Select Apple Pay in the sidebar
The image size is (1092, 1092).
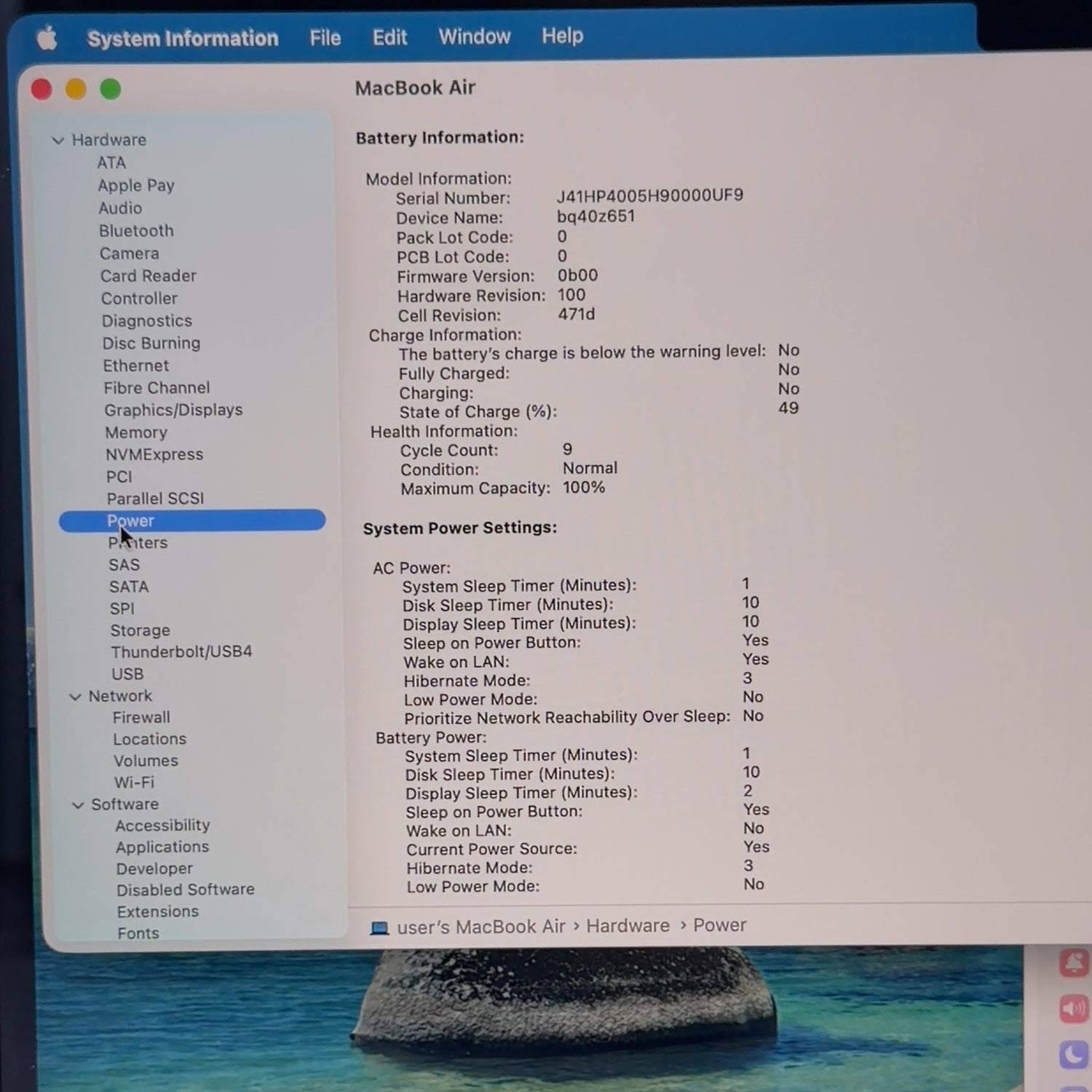(136, 186)
